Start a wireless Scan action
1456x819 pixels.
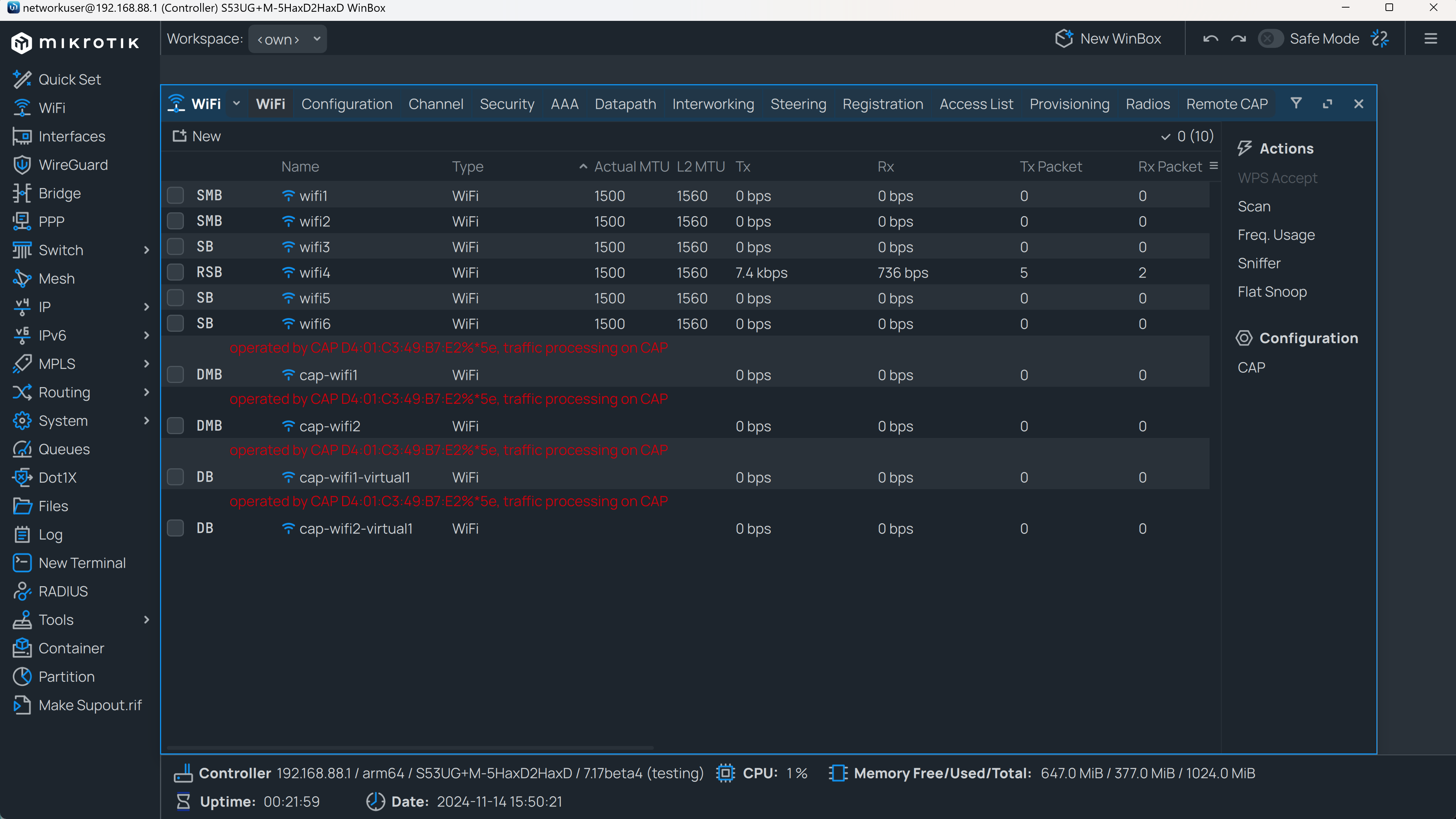1254,206
